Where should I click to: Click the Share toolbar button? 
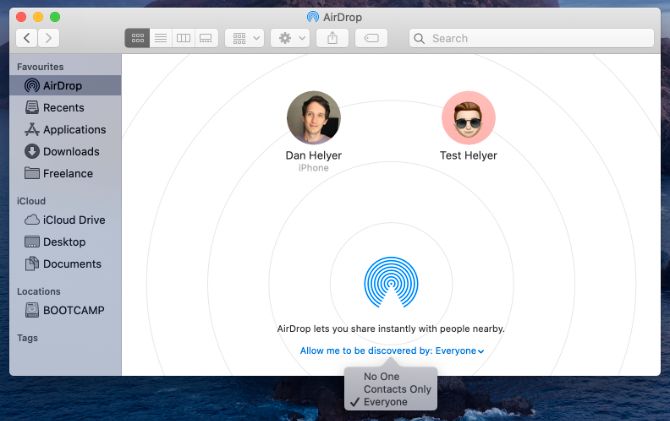332,38
